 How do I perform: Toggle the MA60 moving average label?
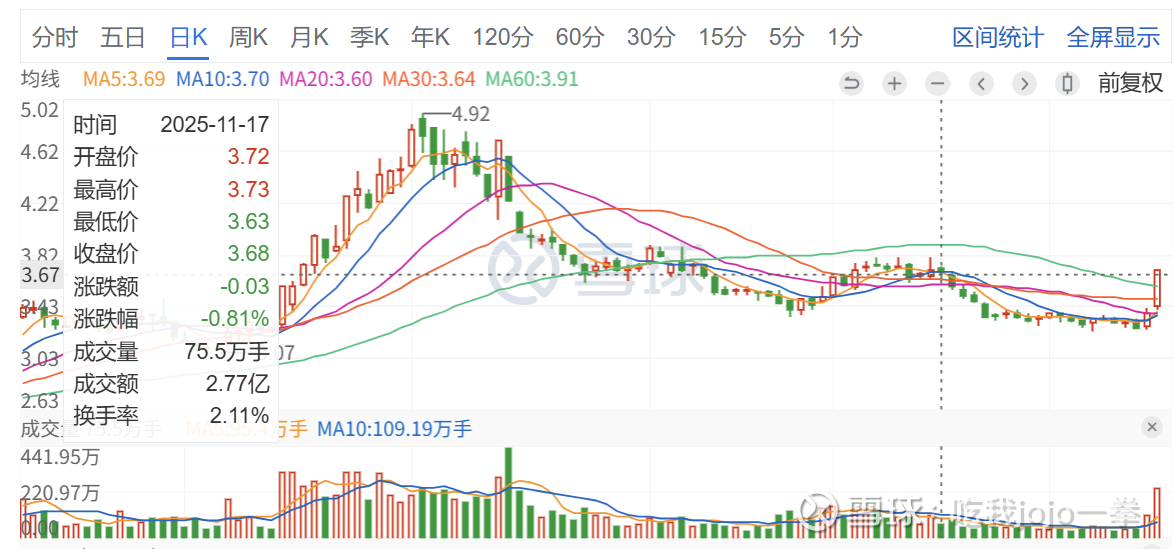point(532,79)
